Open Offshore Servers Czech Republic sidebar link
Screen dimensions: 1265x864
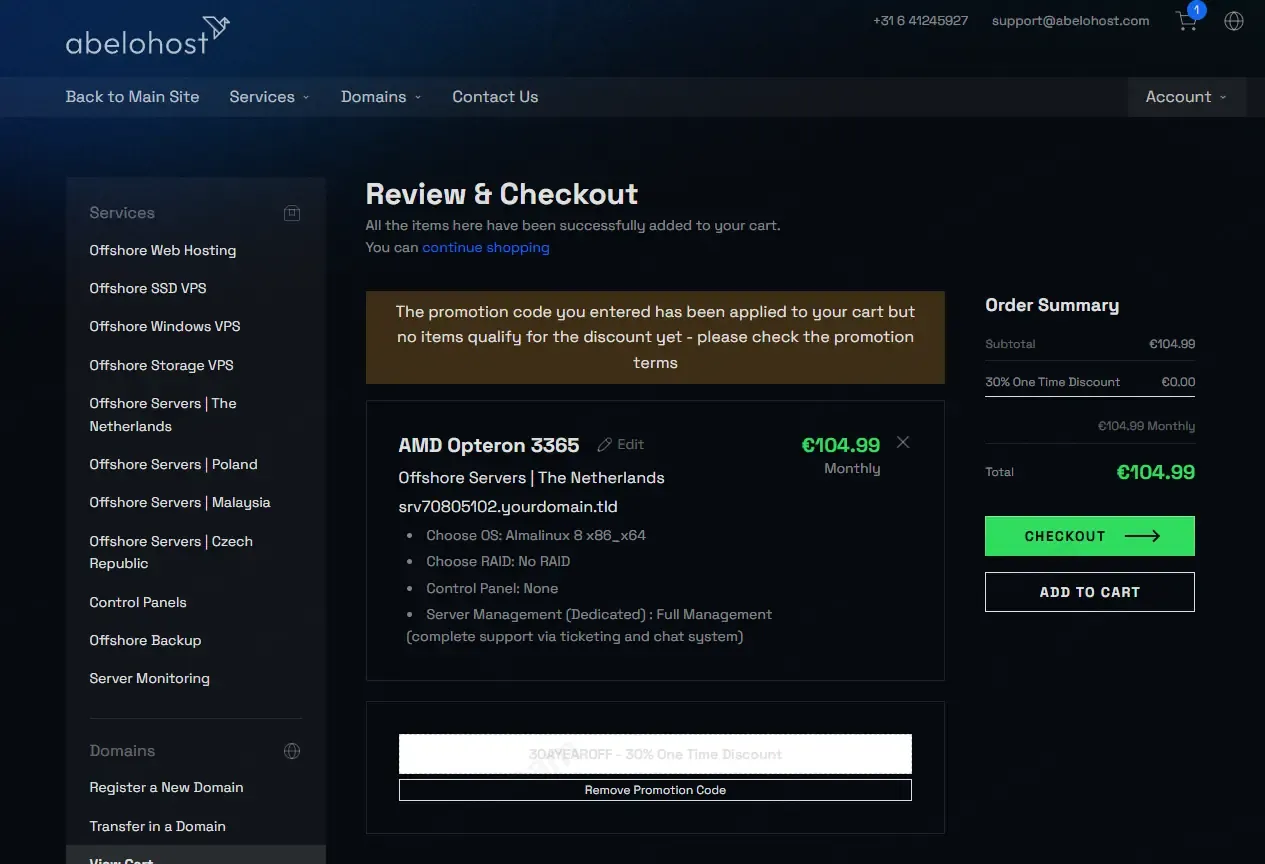[x=171, y=552]
